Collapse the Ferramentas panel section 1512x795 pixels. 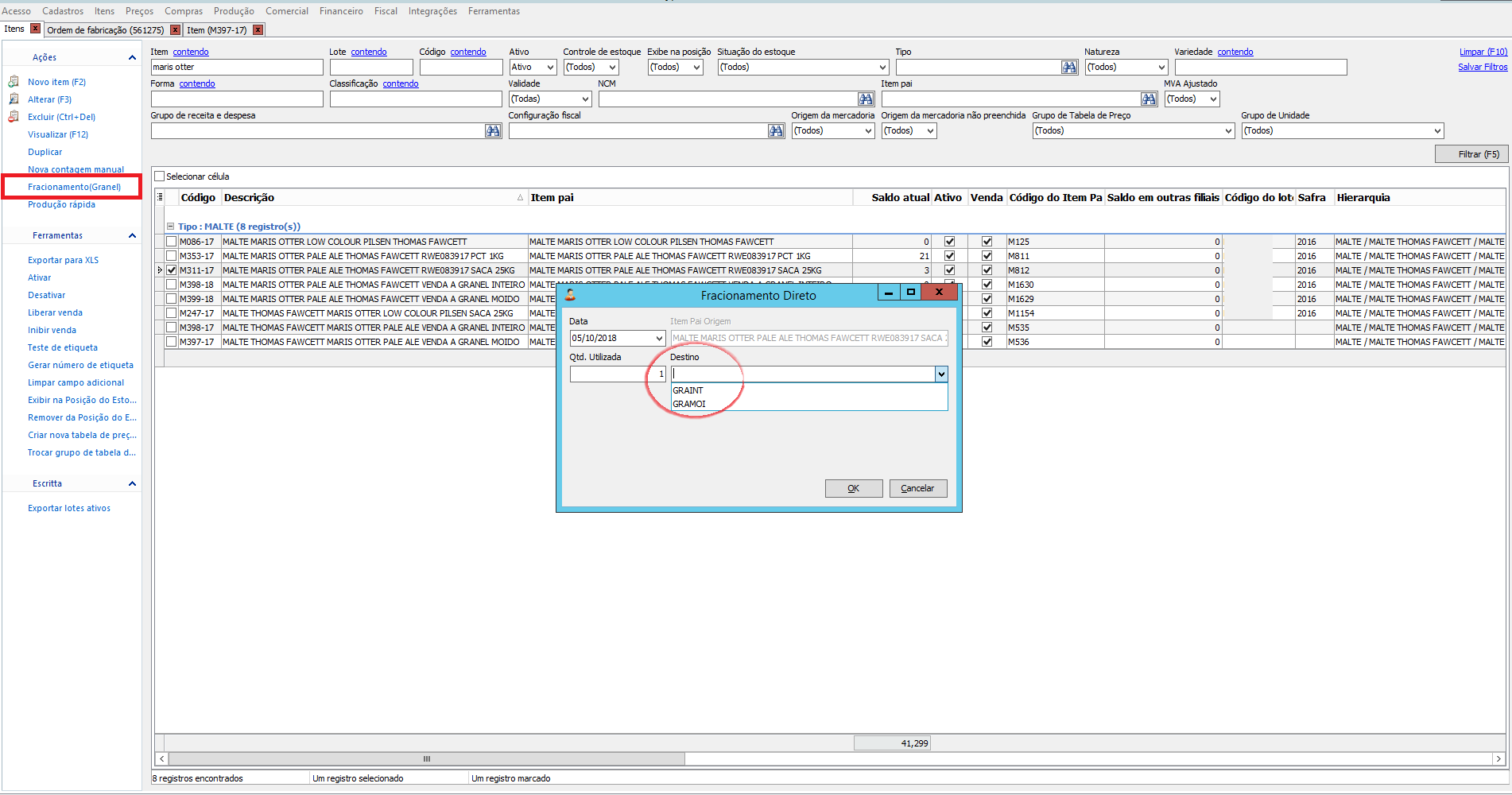click(x=132, y=235)
